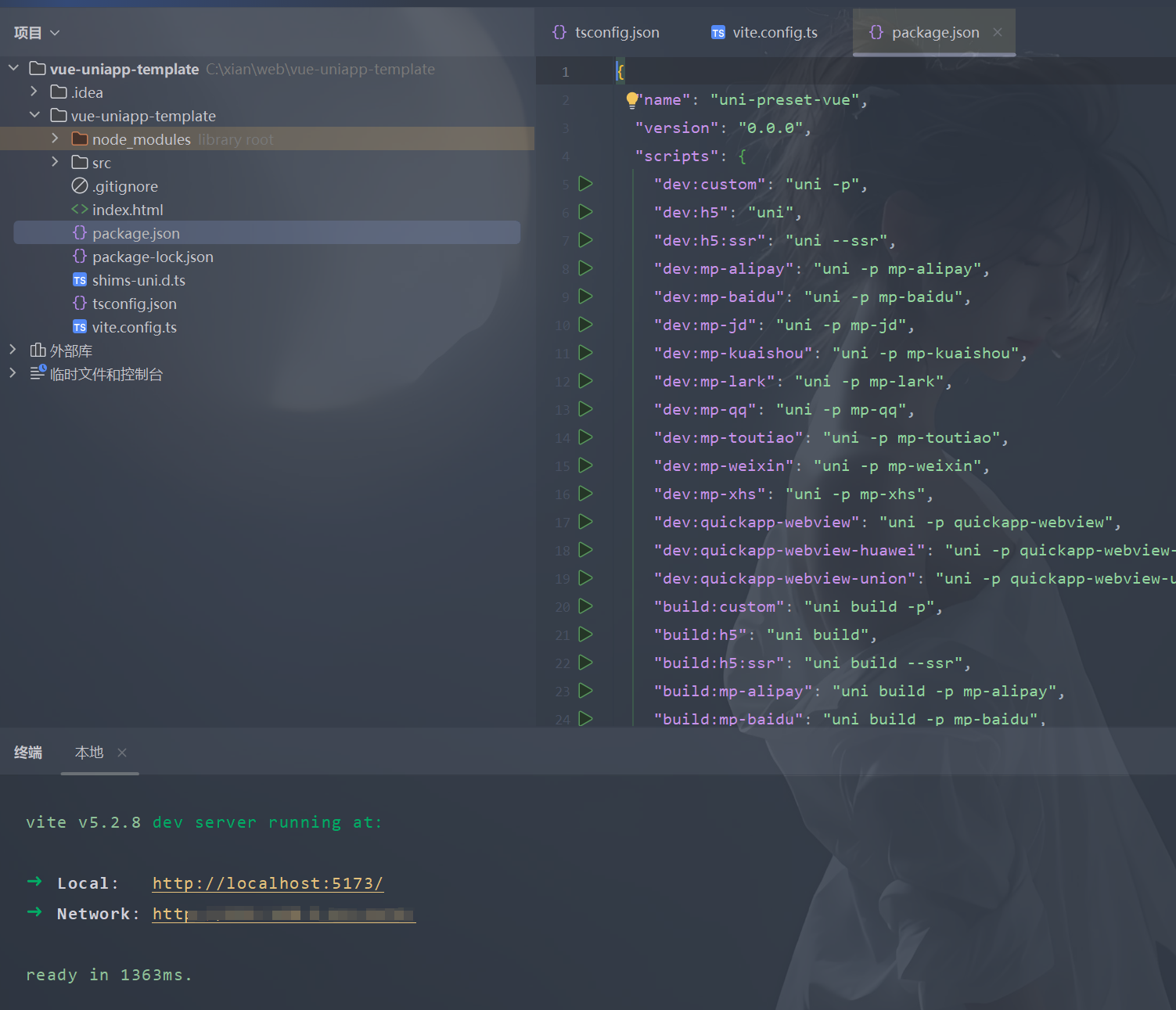
Task: Run the dev:h5 script via its gutter icon
Action: 584,211
